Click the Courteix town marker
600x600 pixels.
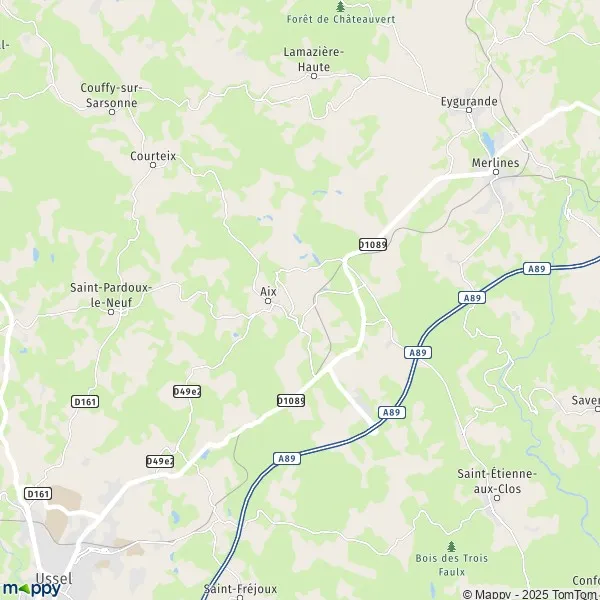[153, 165]
